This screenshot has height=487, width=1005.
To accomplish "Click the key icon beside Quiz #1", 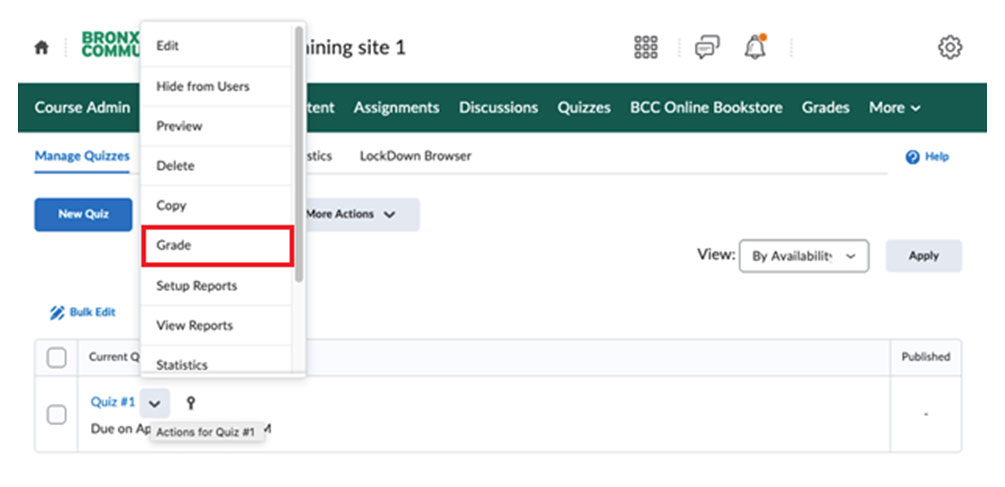I will pyautogui.click(x=190, y=403).
